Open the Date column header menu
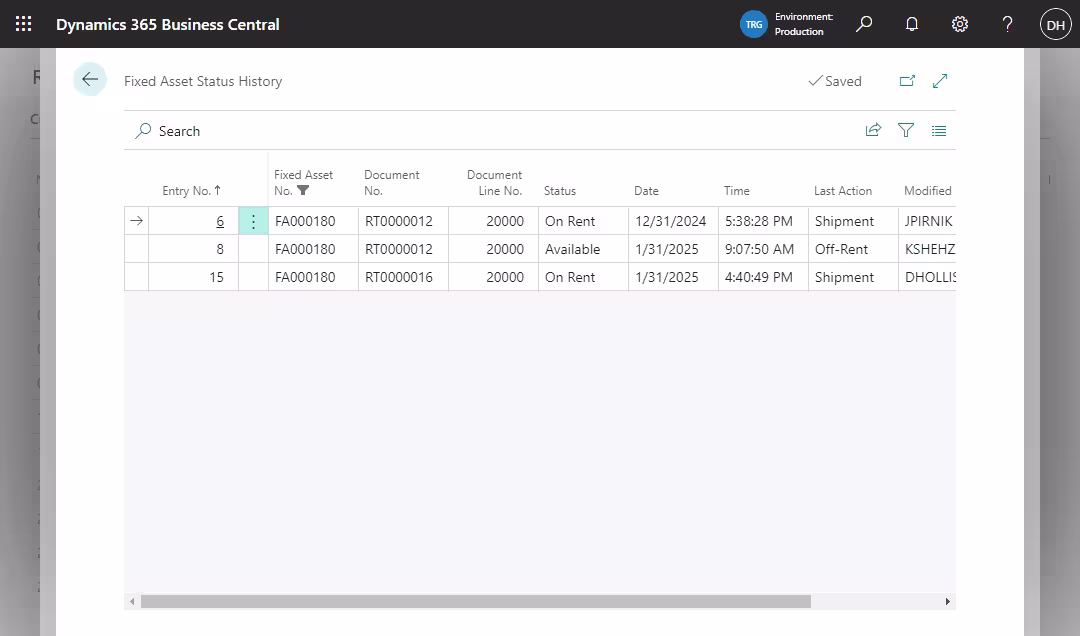The image size is (1080, 636). point(646,191)
